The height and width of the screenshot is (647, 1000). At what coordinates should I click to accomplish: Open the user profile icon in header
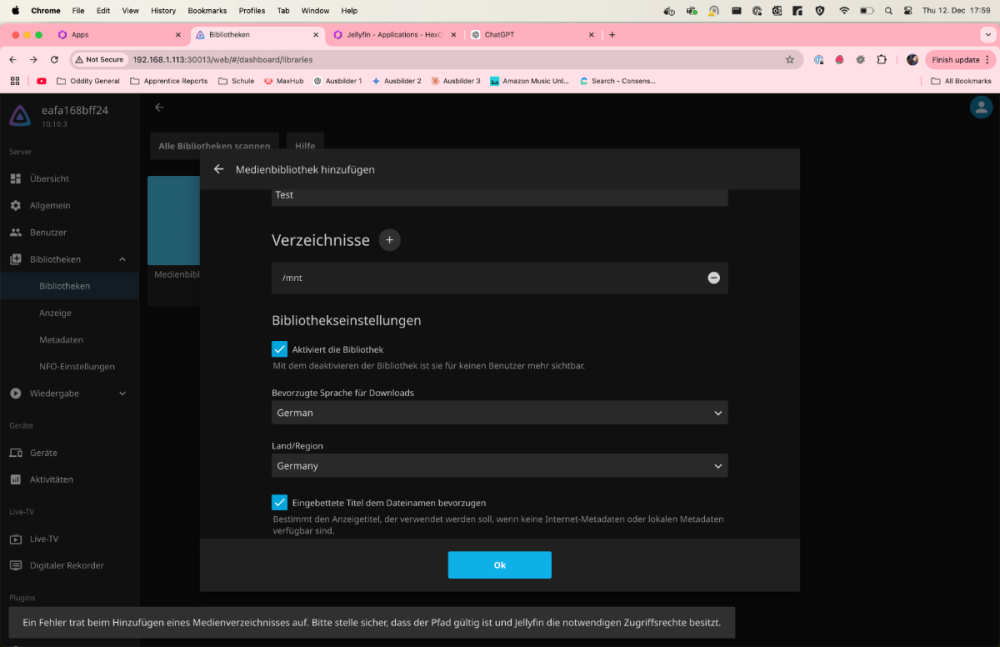tap(981, 108)
